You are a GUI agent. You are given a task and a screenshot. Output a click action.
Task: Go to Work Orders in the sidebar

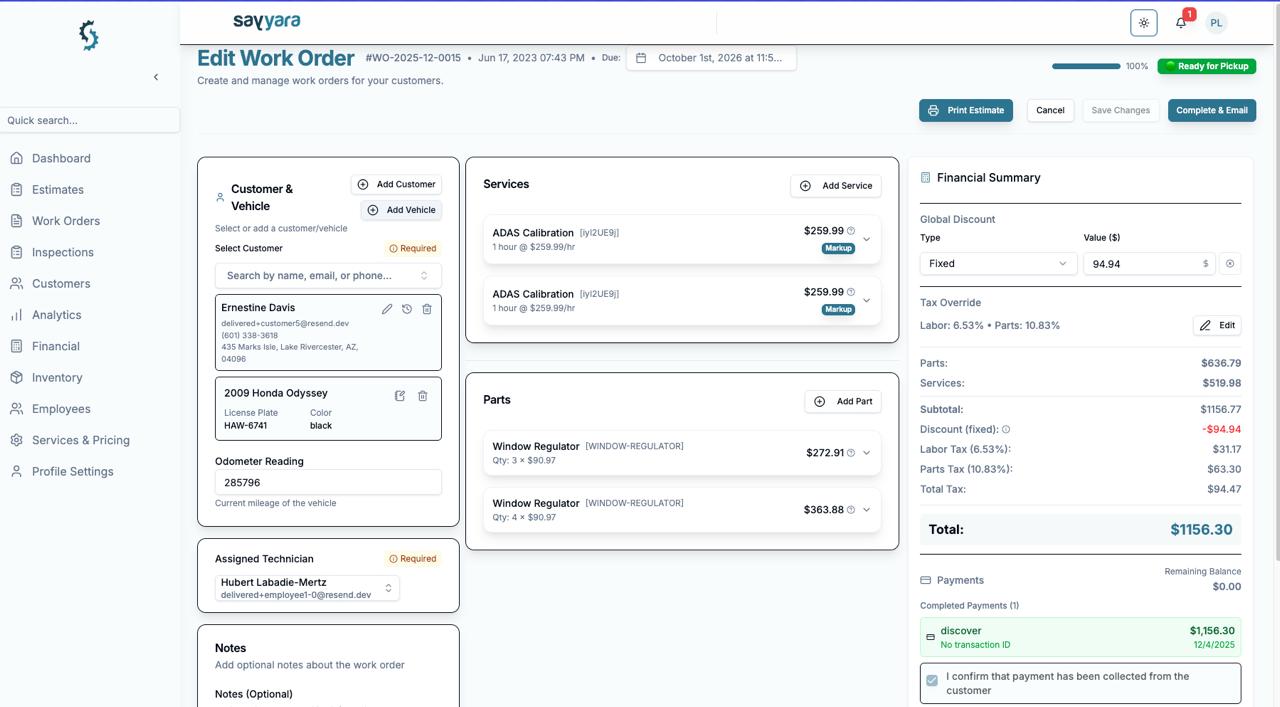66,221
